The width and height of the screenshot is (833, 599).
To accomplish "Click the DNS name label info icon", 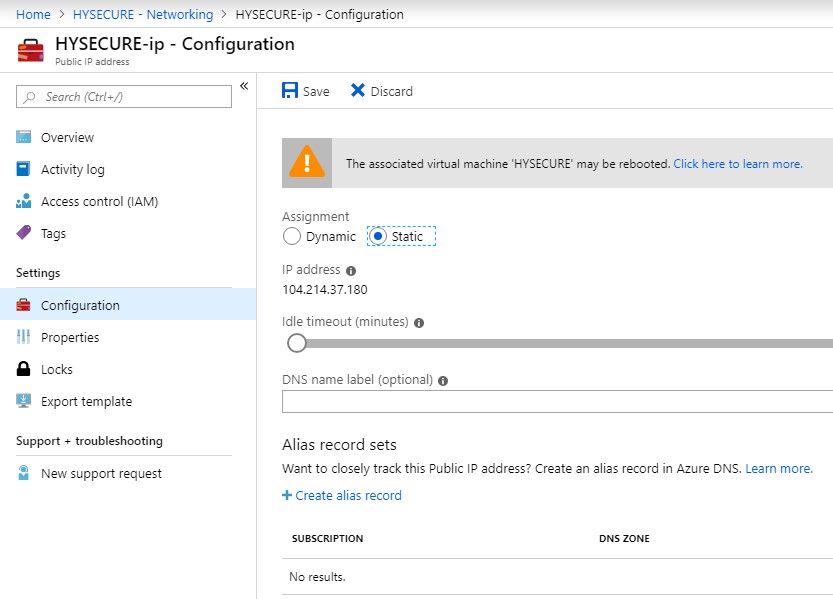I will pyautogui.click(x=441, y=380).
